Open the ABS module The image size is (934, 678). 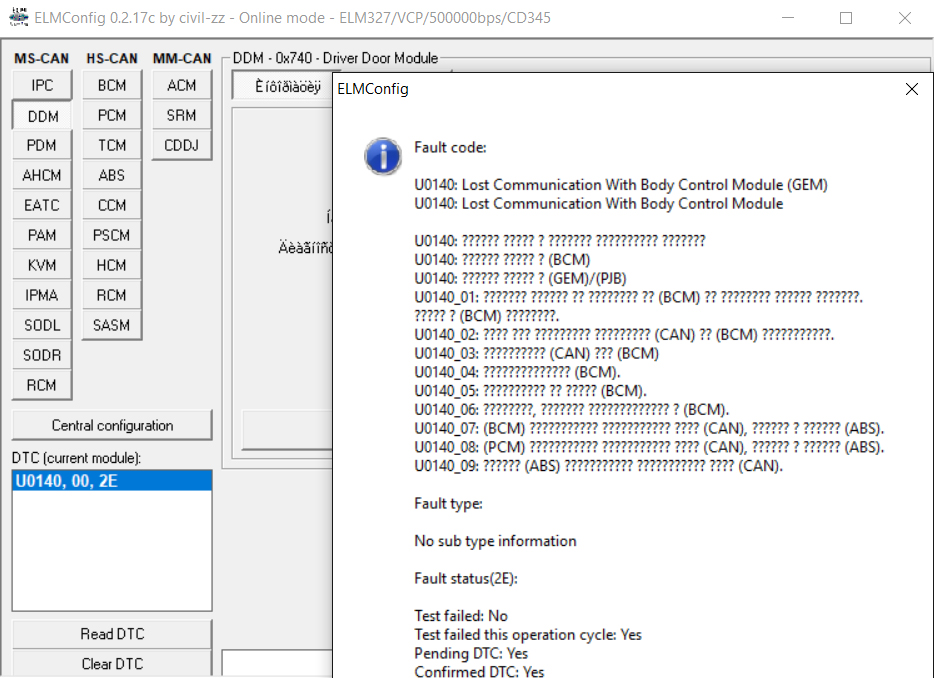(112, 175)
